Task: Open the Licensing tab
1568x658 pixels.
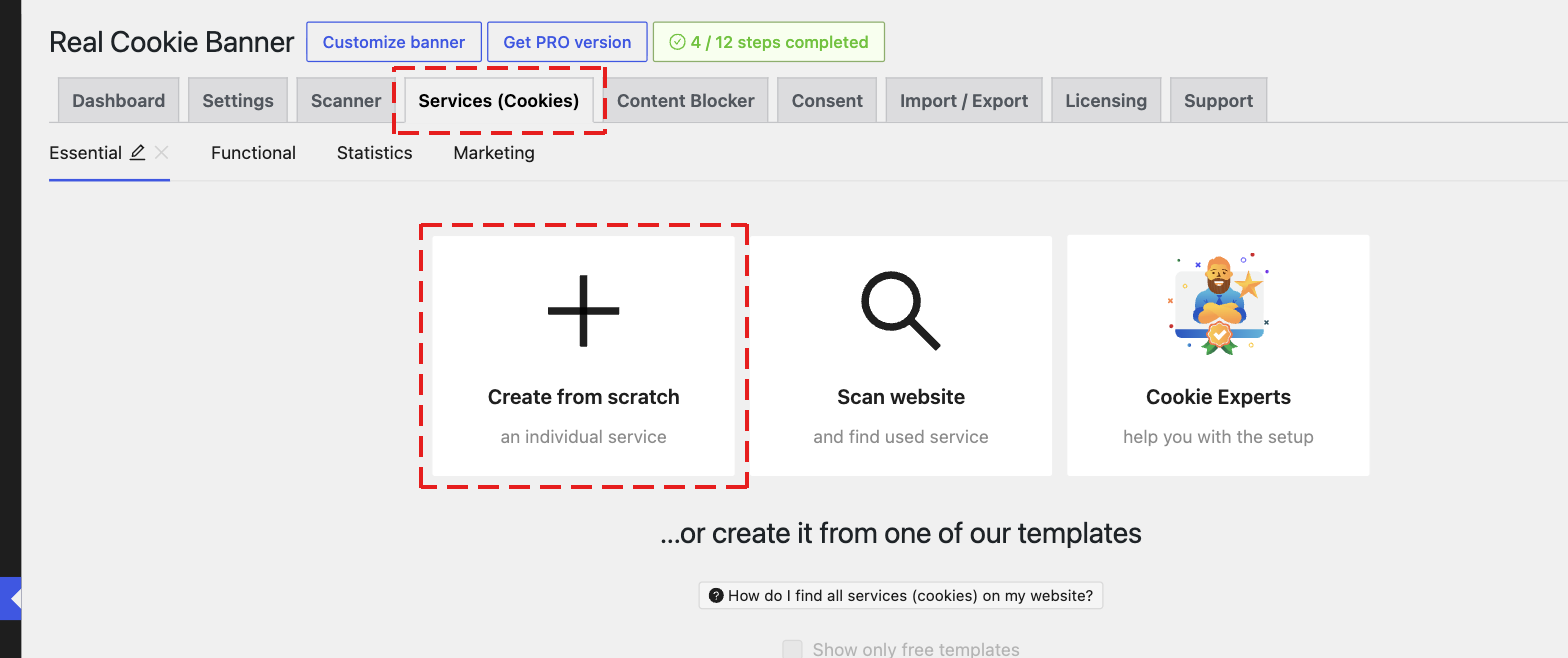Action: (1106, 100)
